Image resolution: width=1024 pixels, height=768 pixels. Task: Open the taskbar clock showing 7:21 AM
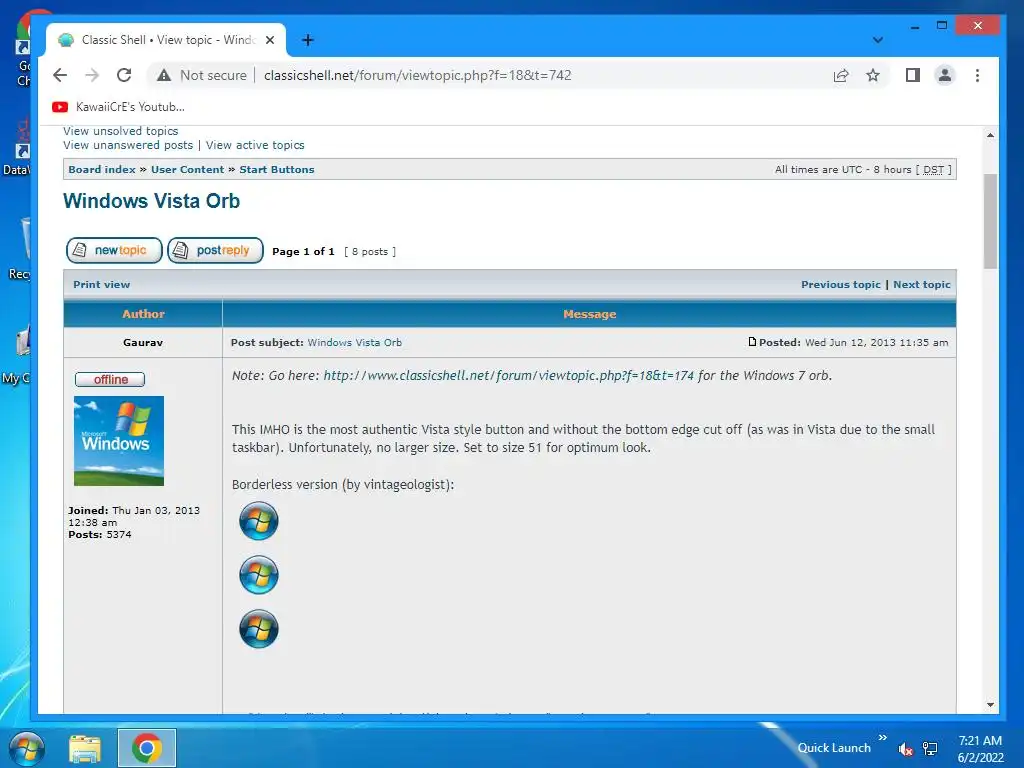point(980,748)
